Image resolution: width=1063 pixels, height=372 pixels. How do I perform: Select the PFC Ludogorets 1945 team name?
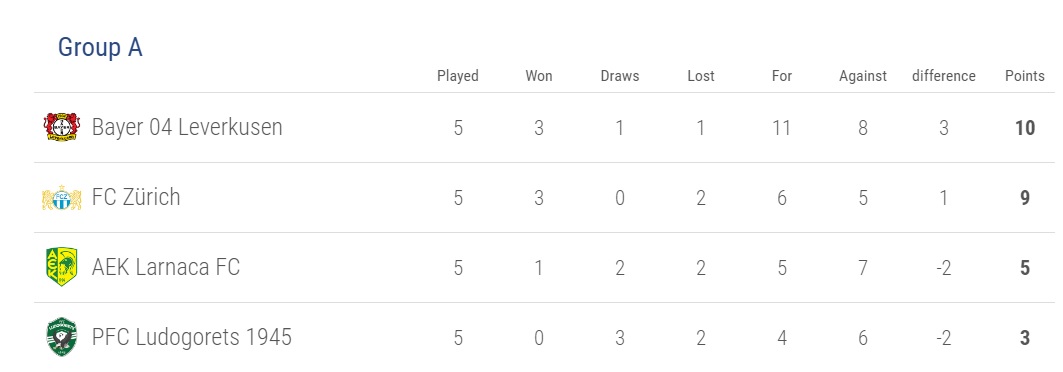[192, 337]
